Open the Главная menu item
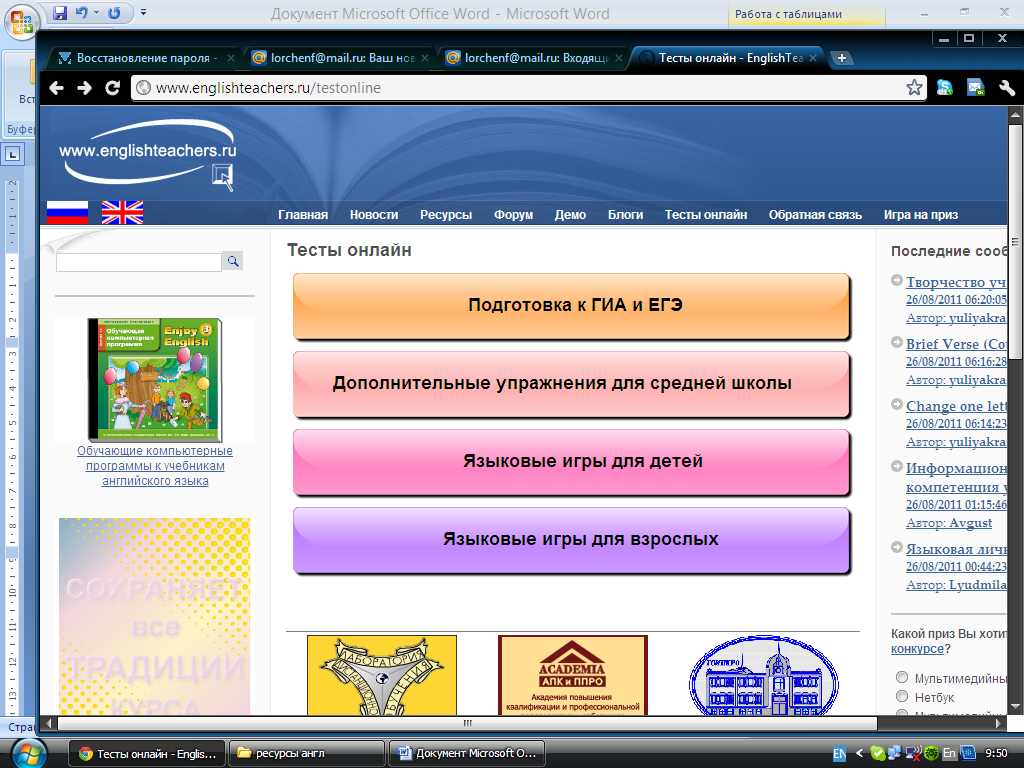This screenshot has width=1024, height=768. coord(303,215)
